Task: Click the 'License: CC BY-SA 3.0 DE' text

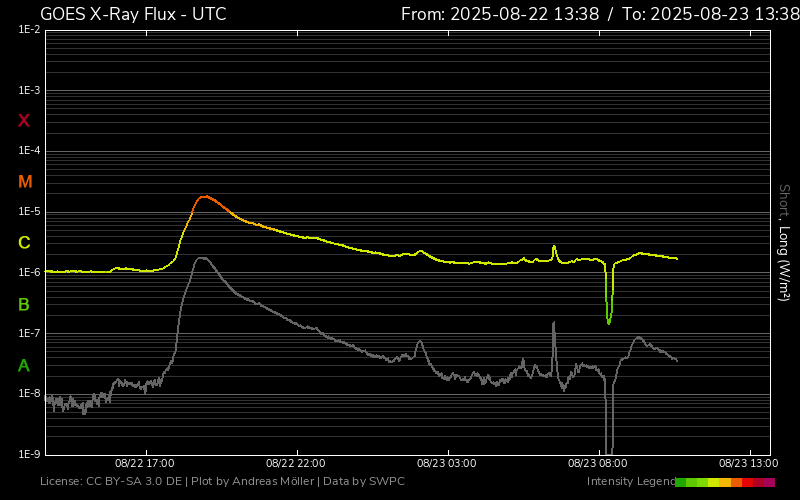Action: click(x=111, y=481)
